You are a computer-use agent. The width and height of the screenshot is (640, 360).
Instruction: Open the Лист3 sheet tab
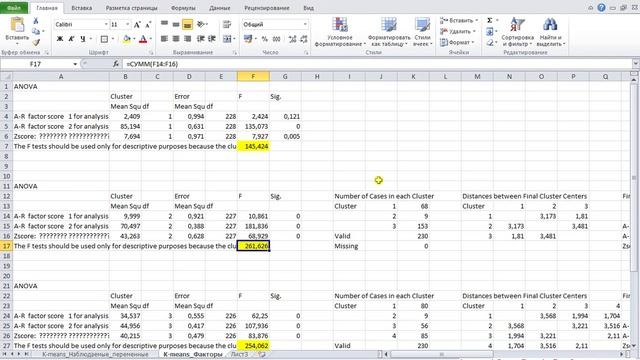click(x=239, y=354)
